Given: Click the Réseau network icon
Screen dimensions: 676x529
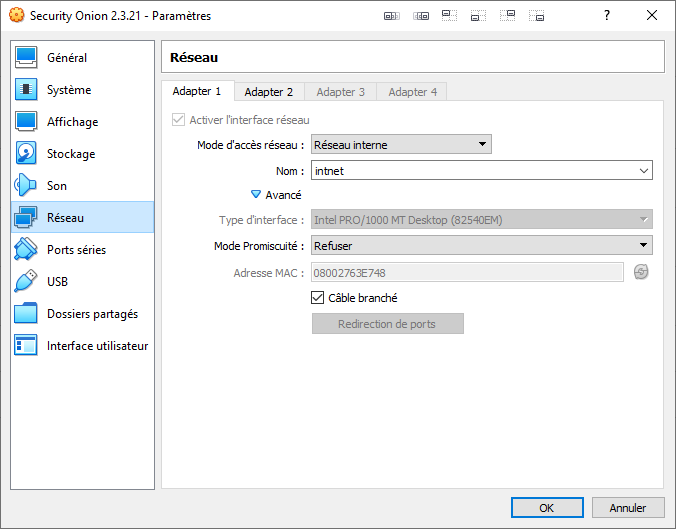Looking at the screenshot, I should point(26,217).
